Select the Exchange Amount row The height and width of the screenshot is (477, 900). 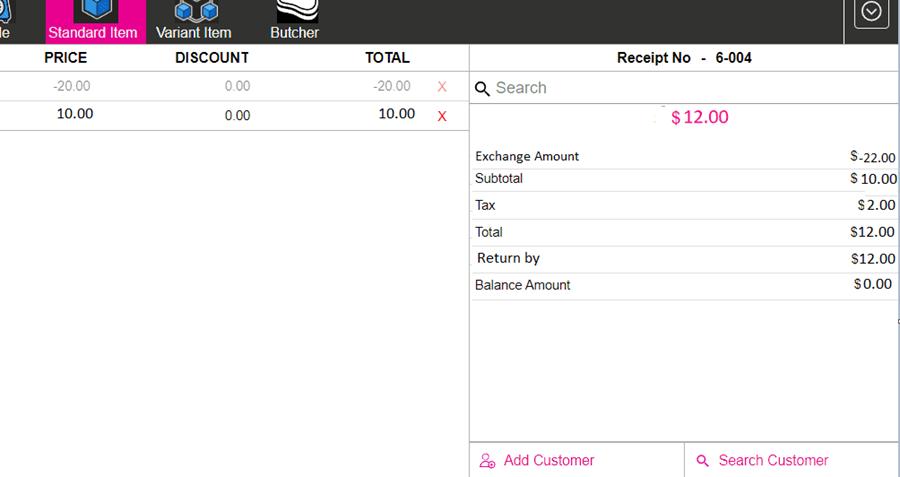(x=684, y=156)
